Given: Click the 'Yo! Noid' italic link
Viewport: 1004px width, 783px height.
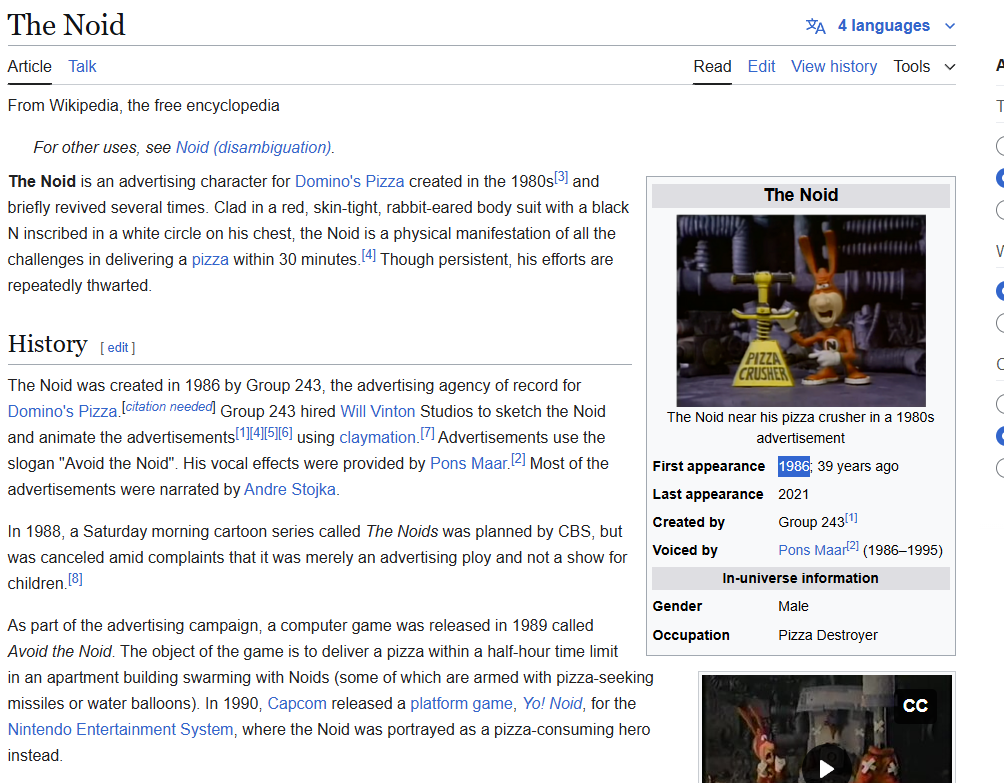Looking at the screenshot, I should coord(553,704).
